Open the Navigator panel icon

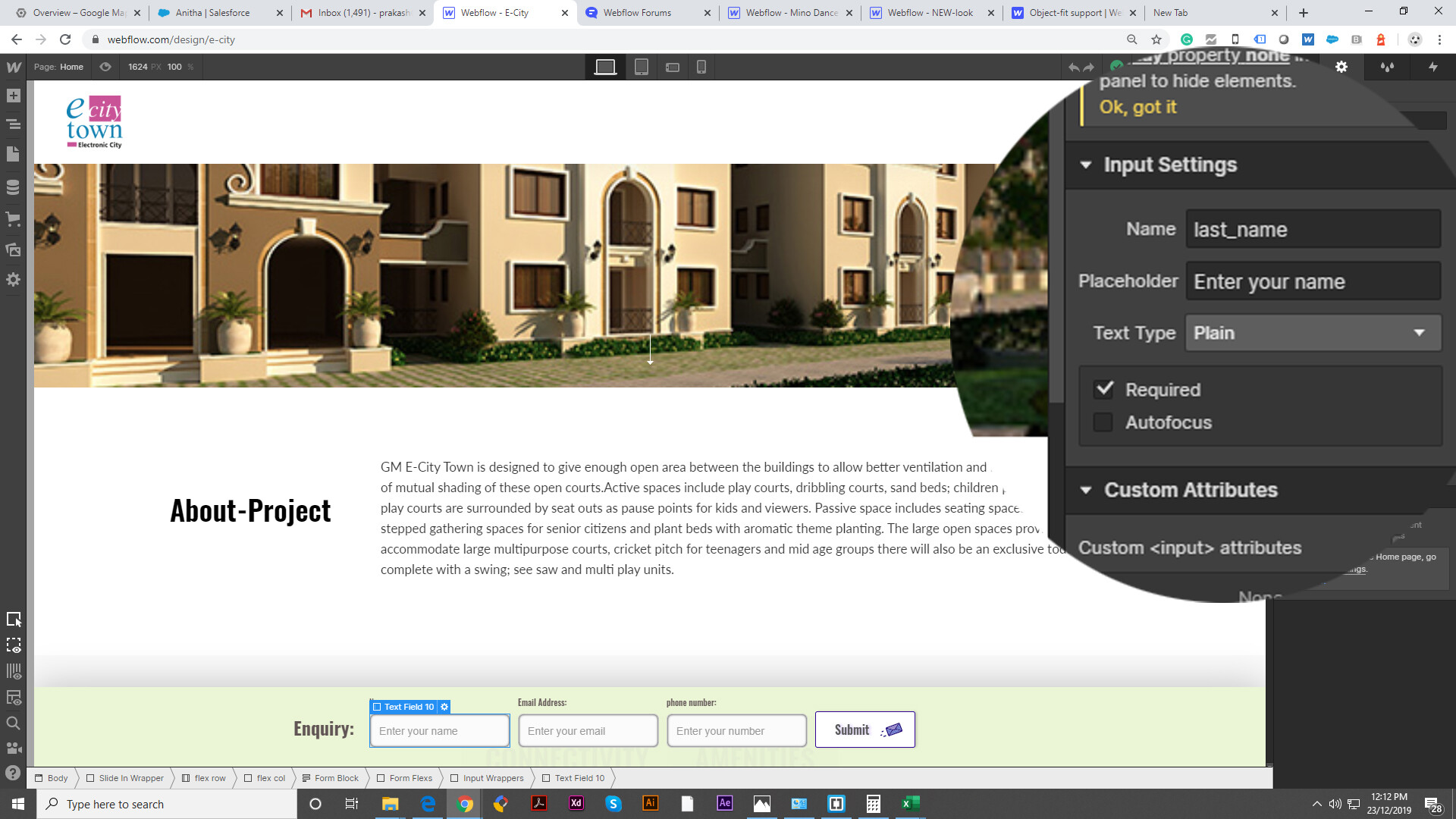coord(13,124)
